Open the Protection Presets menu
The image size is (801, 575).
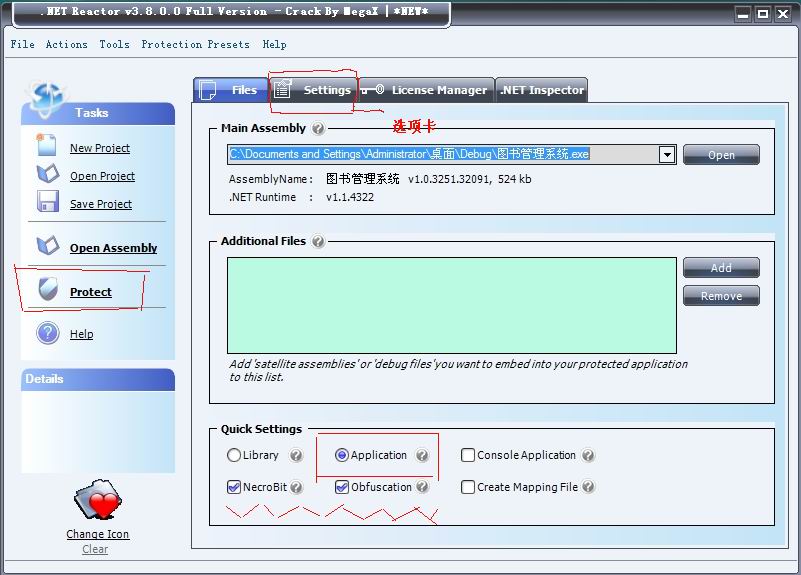[195, 44]
